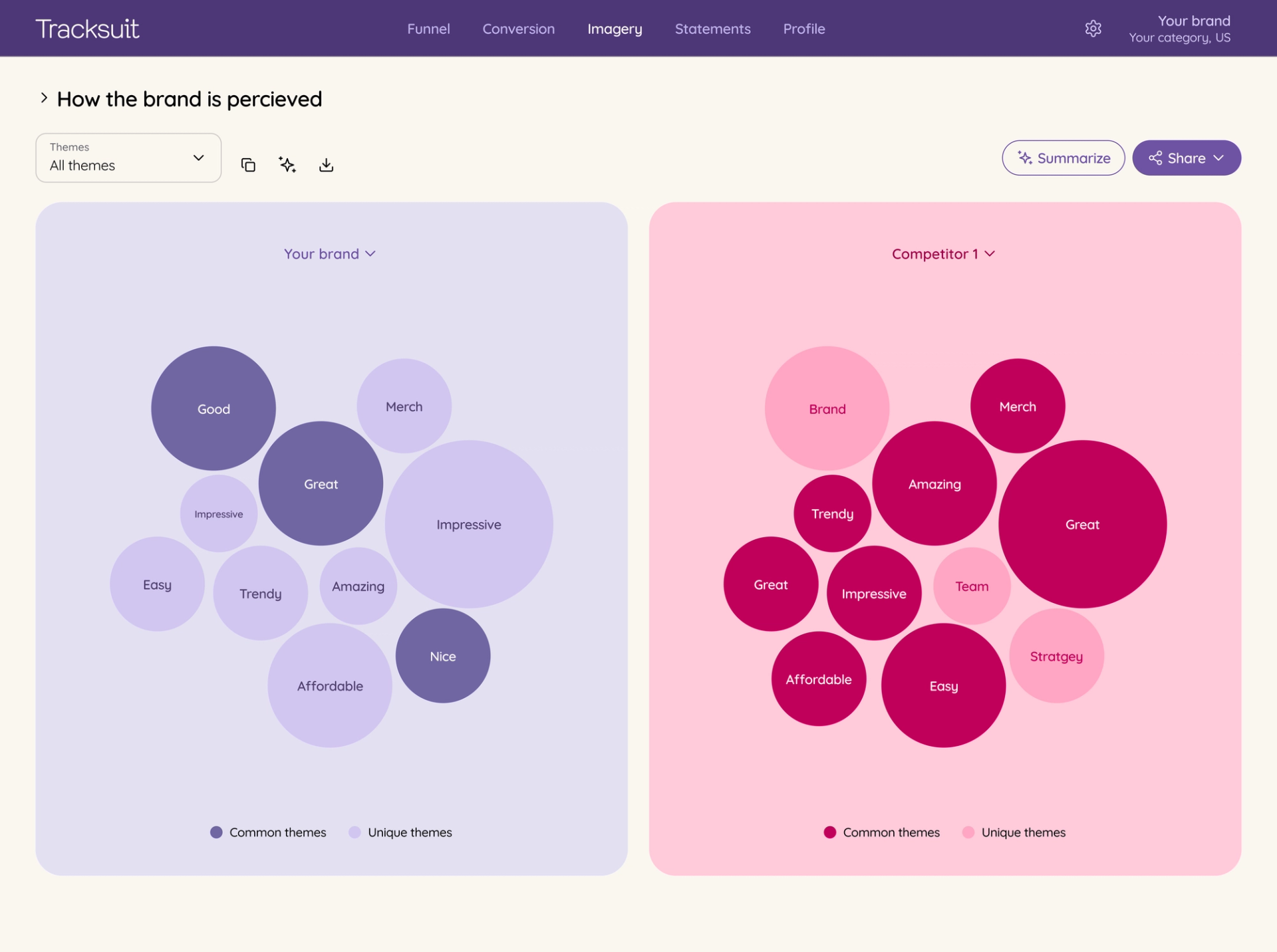Select the Common themes pink color dot
Screen dimensions: 1277x952
829,832
